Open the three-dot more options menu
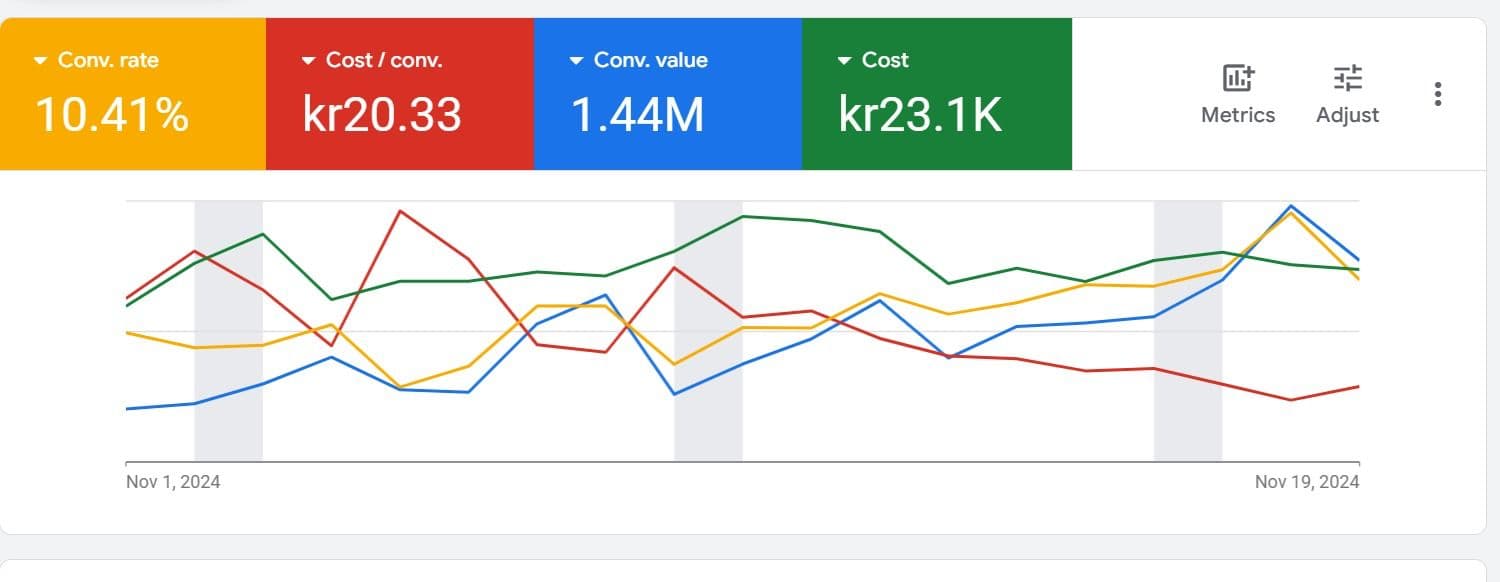 pos(1437,94)
